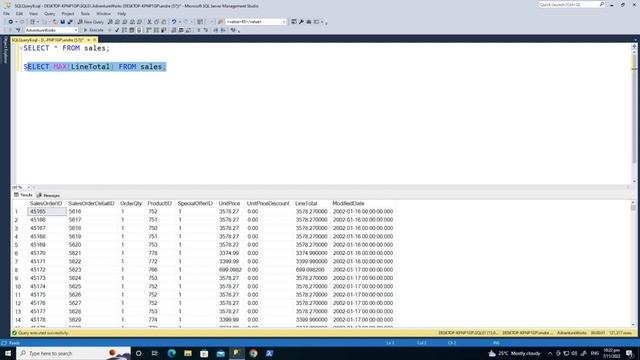Viewport: 640px width, 360px height.
Task: Click the Undo arrow icon
Action: click(x=174, y=22)
